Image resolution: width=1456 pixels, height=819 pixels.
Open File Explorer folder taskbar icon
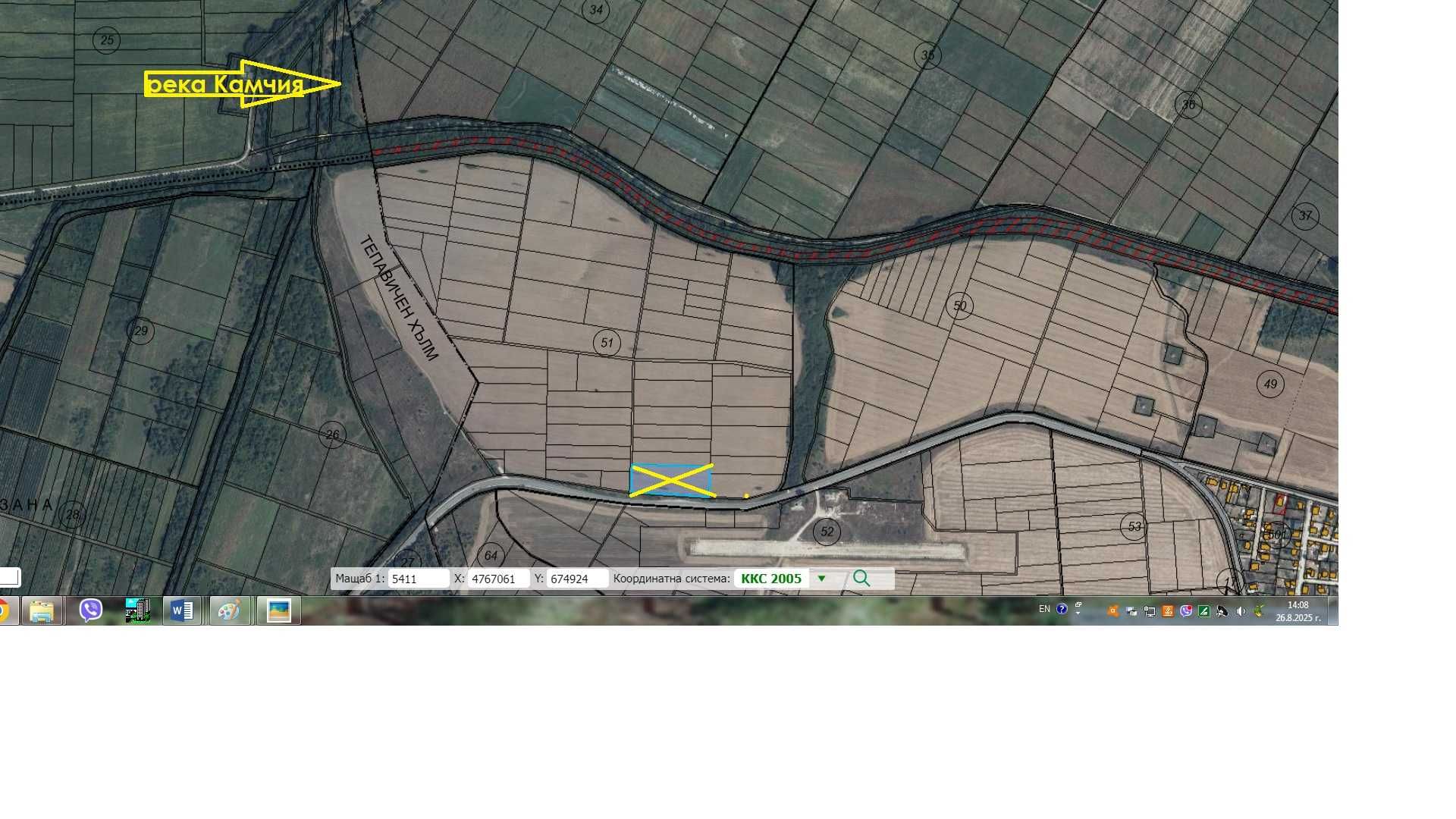42,610
